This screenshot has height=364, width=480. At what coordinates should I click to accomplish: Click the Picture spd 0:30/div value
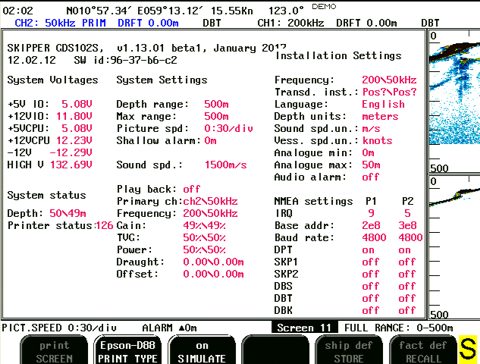pos(229,128)
